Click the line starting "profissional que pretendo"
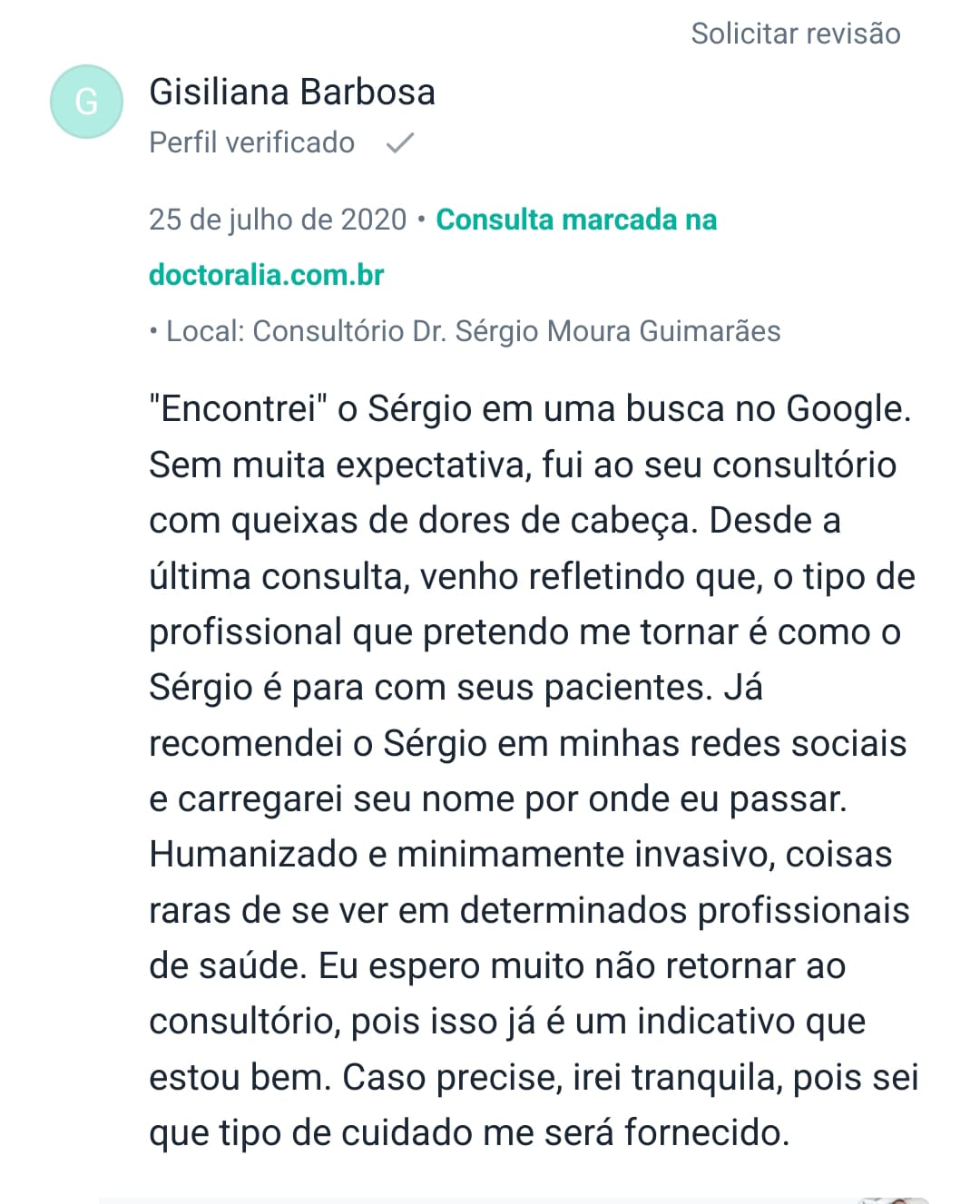980x1204 pixels. 524,632
